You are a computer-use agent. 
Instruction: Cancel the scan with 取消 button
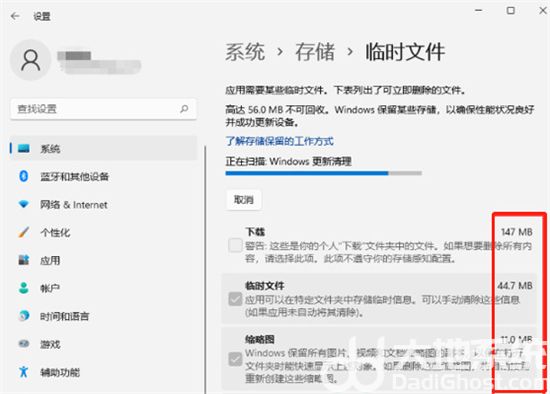(x=244, y=200)
